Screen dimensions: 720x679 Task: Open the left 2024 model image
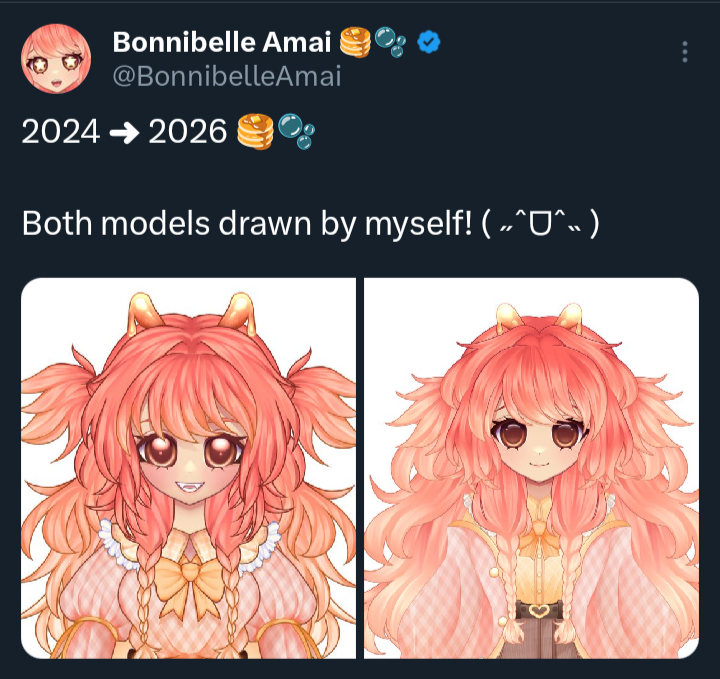click(x=188, y=468)
